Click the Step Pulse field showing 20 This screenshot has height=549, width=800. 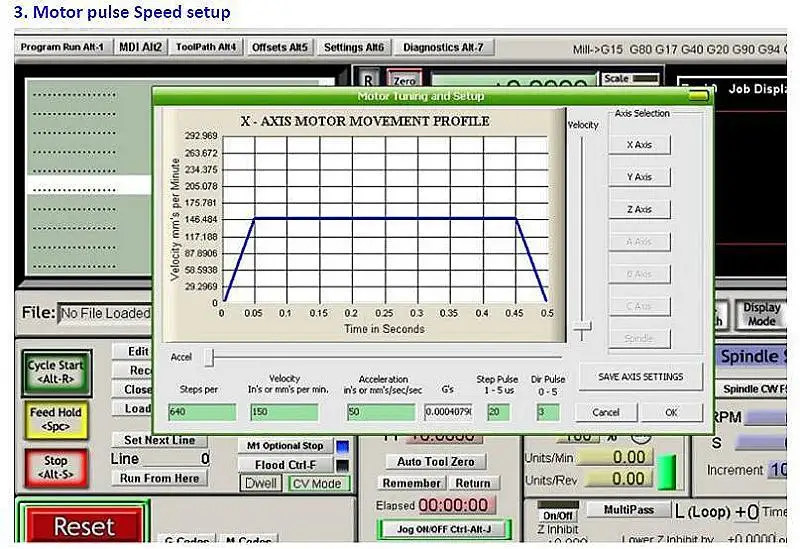point(498,412)
